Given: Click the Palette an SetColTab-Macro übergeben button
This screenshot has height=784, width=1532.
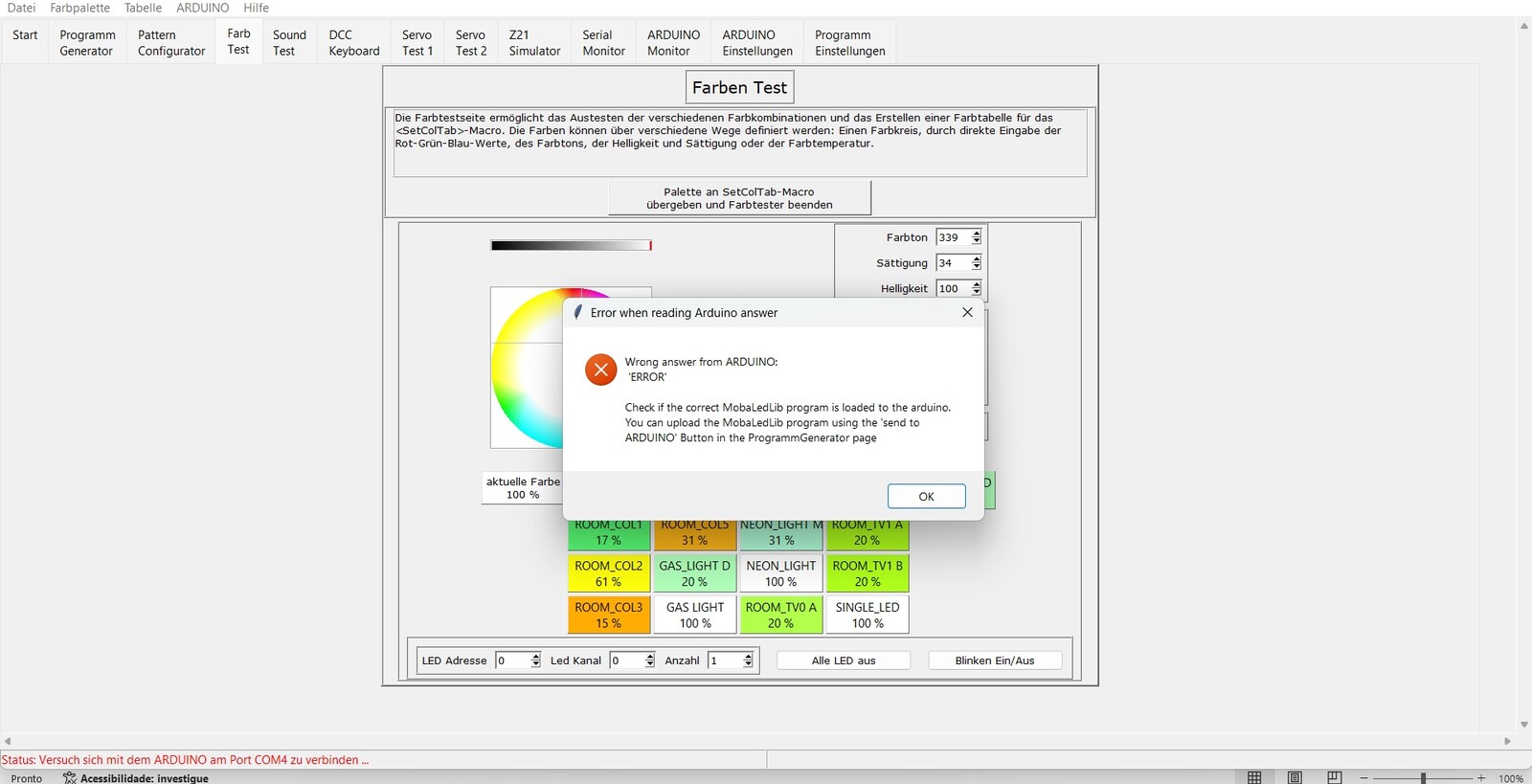Looking at the screenshot, I should pos(739,198).
